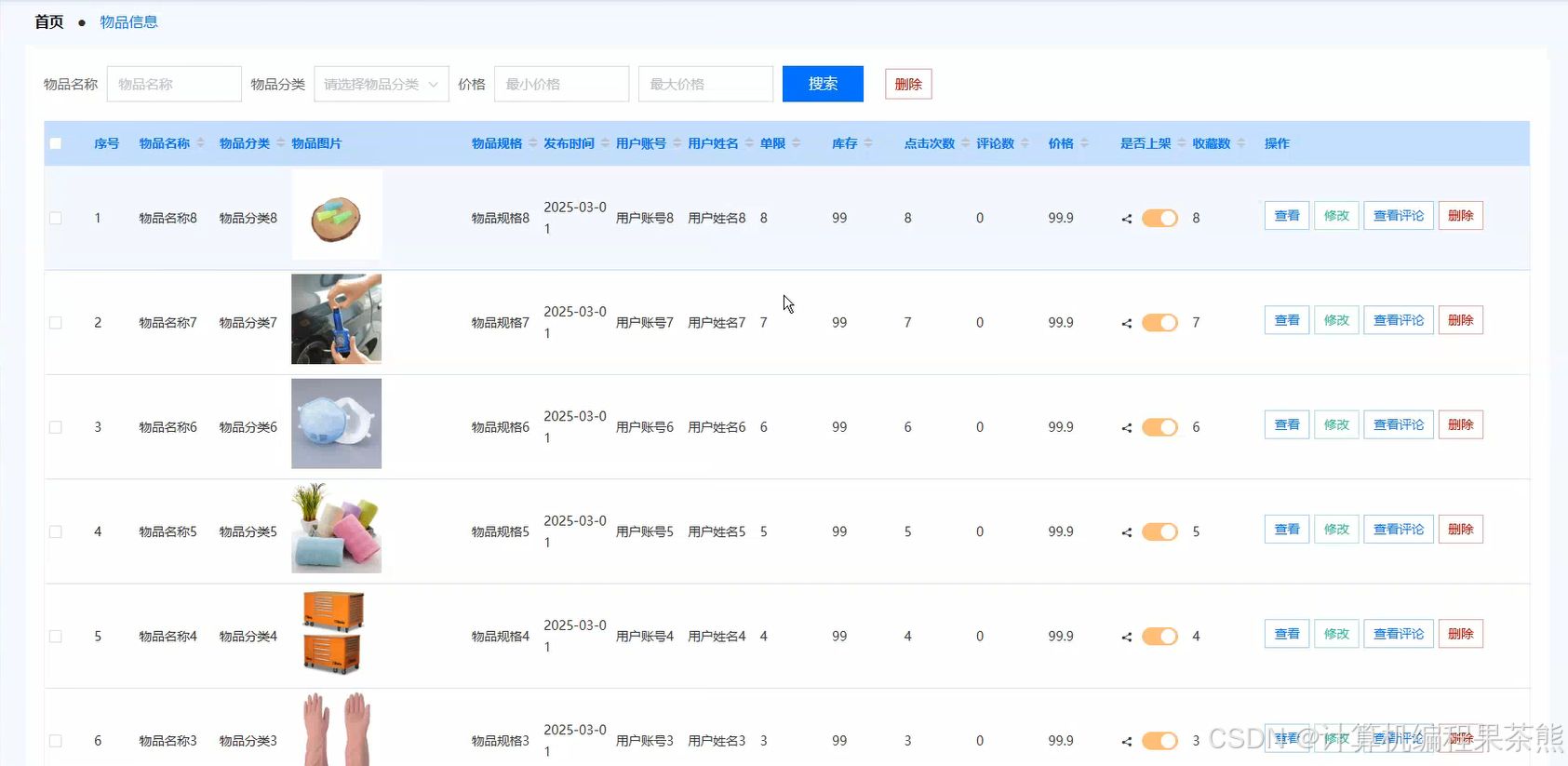Toggle 是否上架 switch for 物品名称4
Screen dimensions: 1568x766
click(x=1159, y=637)
